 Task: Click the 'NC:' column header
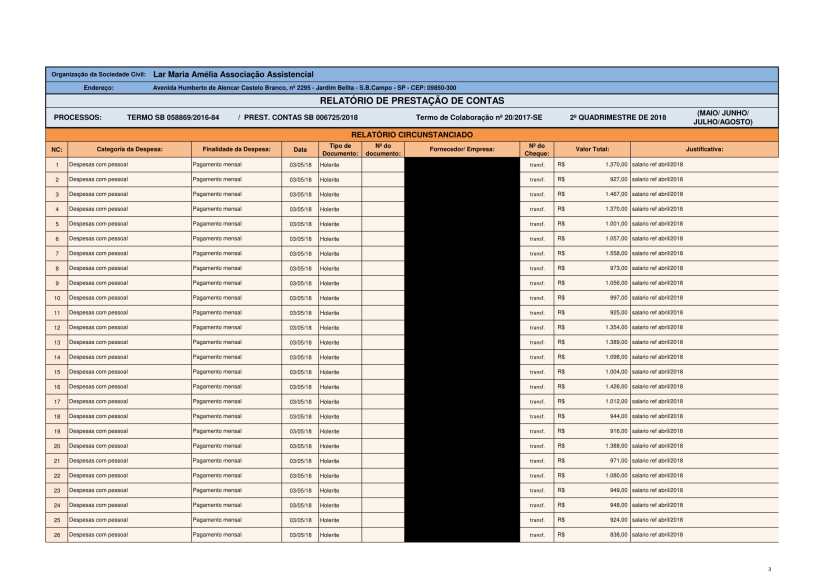(x=56, y=149)
